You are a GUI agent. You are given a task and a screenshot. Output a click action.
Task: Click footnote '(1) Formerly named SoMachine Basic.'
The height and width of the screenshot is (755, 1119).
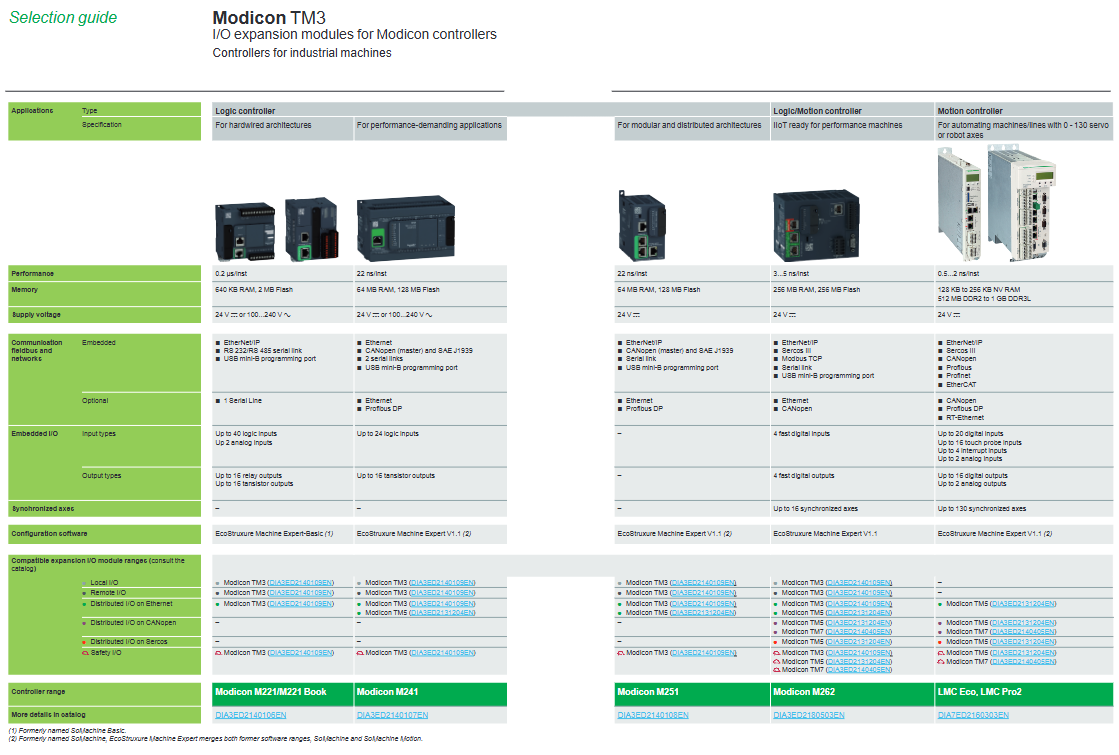[x=67, y=731]
